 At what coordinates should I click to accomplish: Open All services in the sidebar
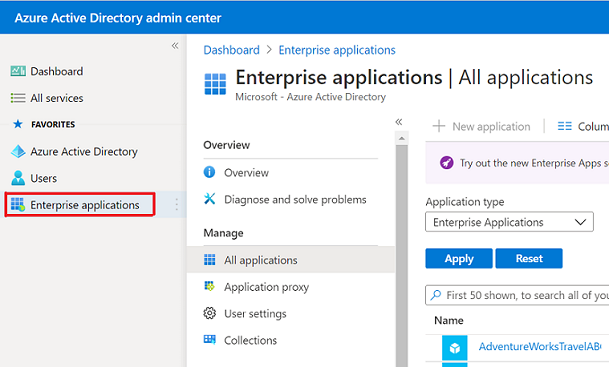point(57,98)
